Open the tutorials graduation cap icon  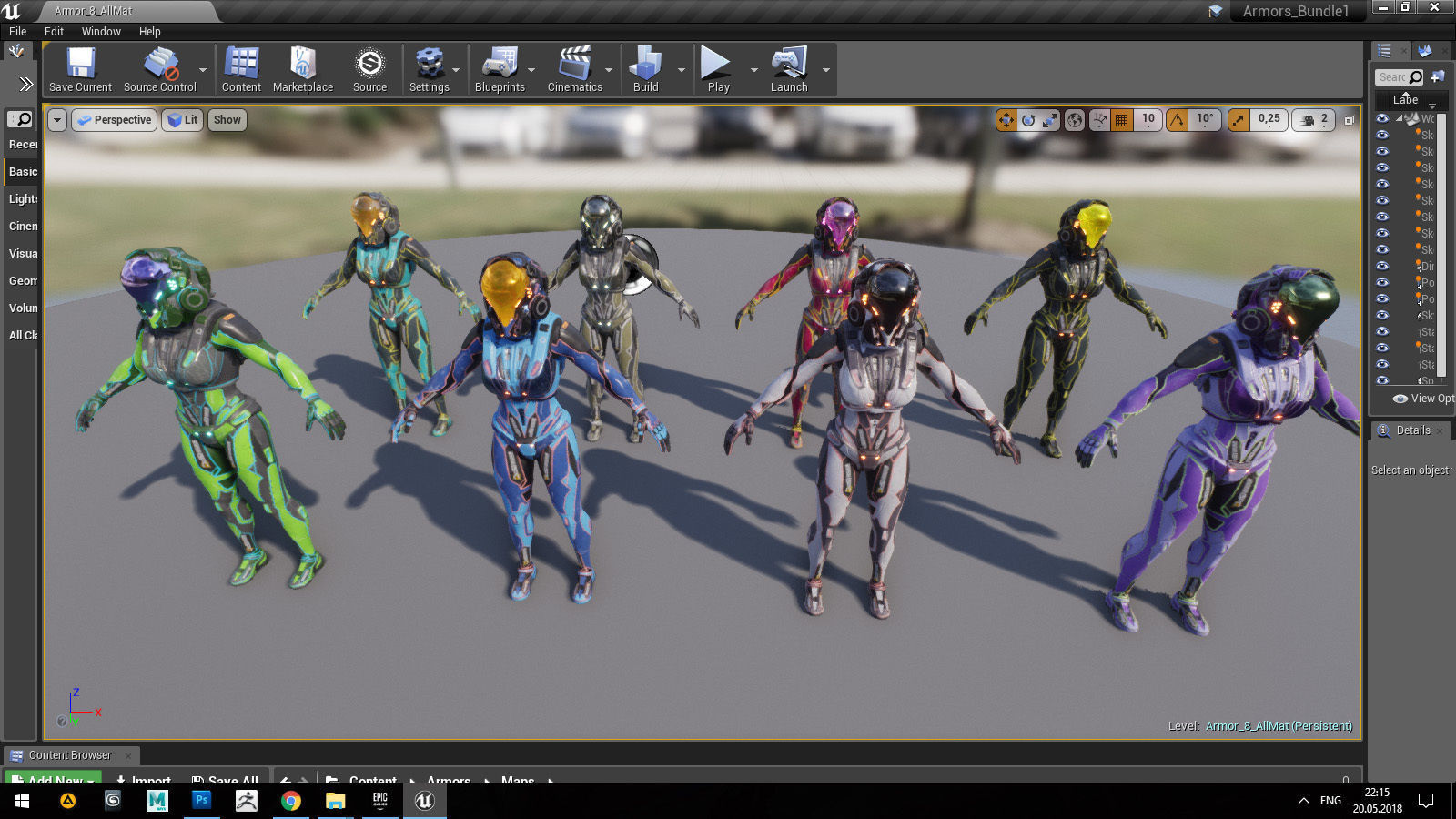coord(1216,11)
